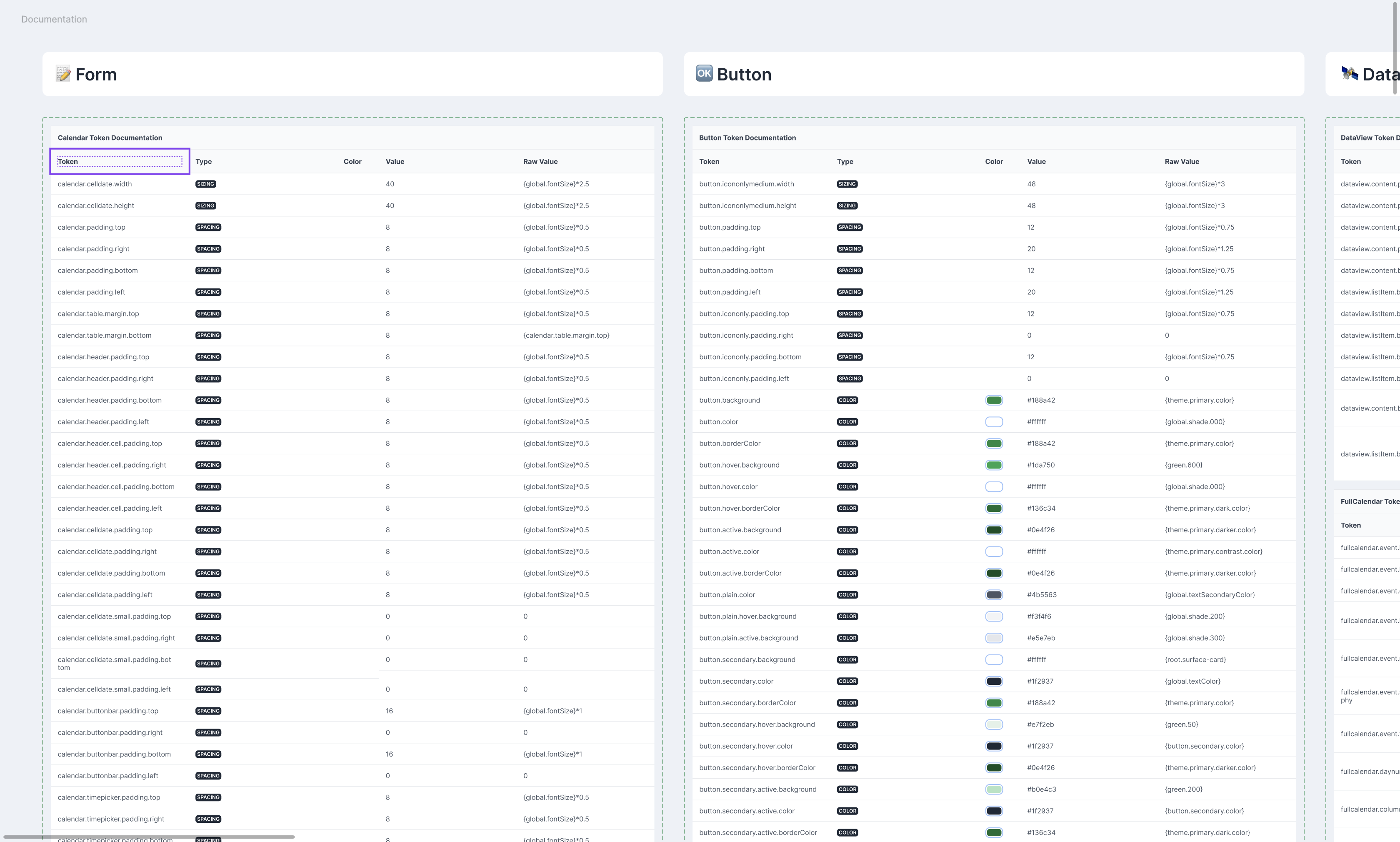Select value 40 for calendar.celldate.height

[x=390, y=206]
